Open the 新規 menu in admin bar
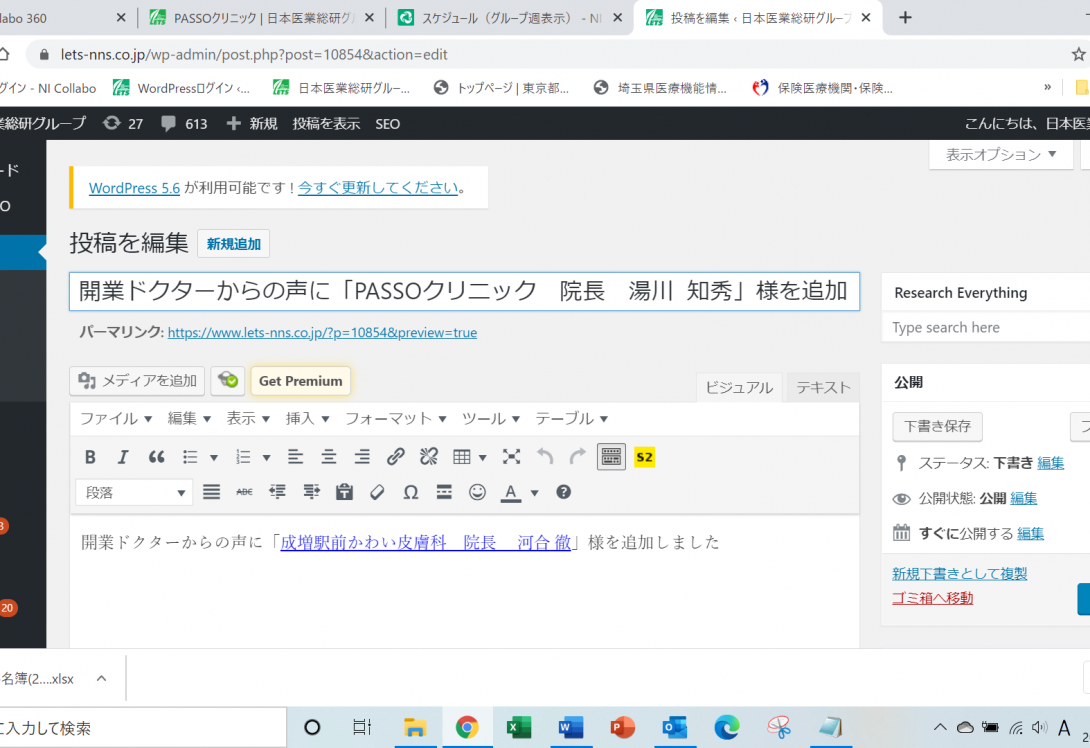 (252, 124)
